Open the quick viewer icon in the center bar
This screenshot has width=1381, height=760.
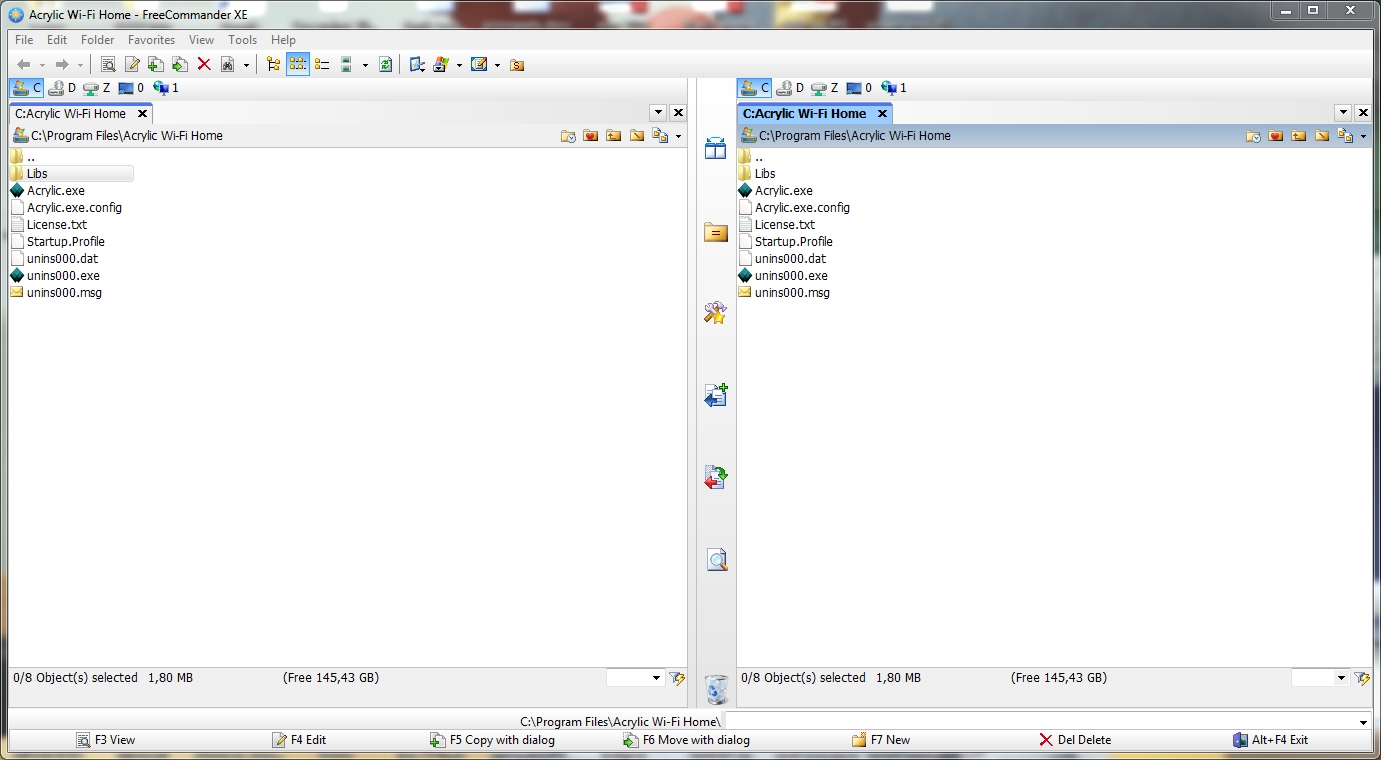[x=716, y=559]
